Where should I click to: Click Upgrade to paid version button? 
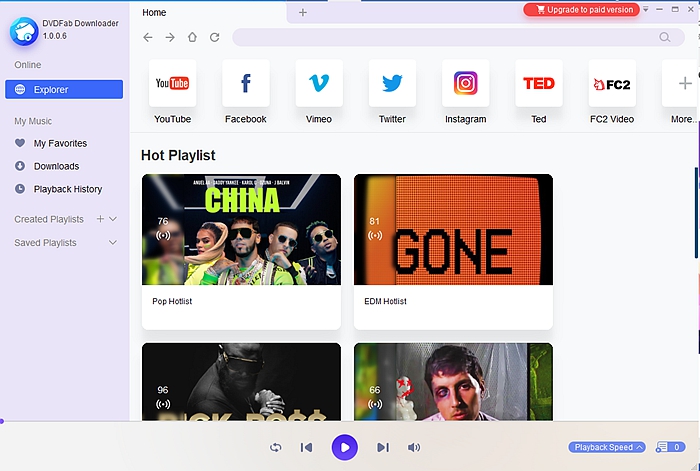(x=581, y=9)
